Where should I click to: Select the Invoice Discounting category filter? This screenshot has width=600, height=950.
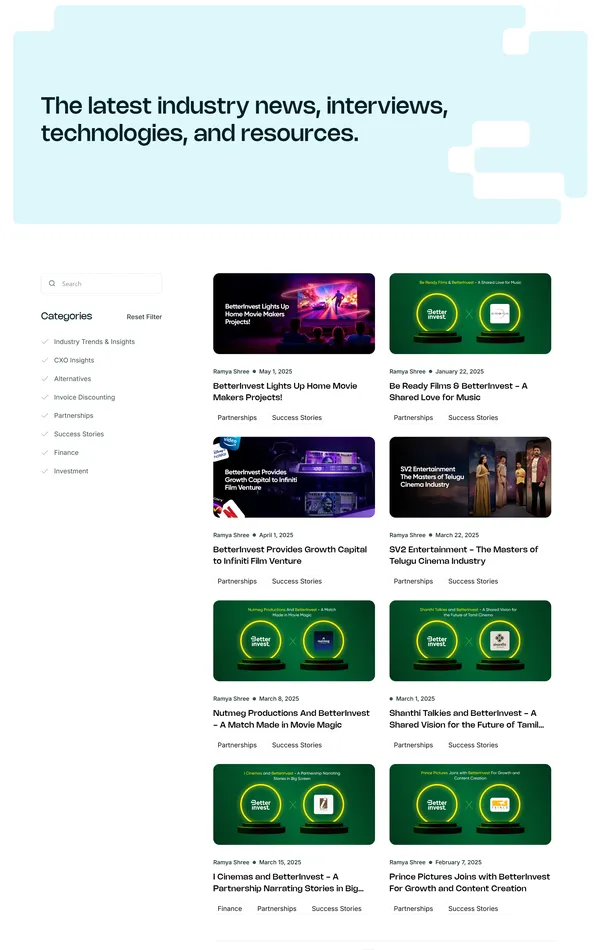coord(45,397)
